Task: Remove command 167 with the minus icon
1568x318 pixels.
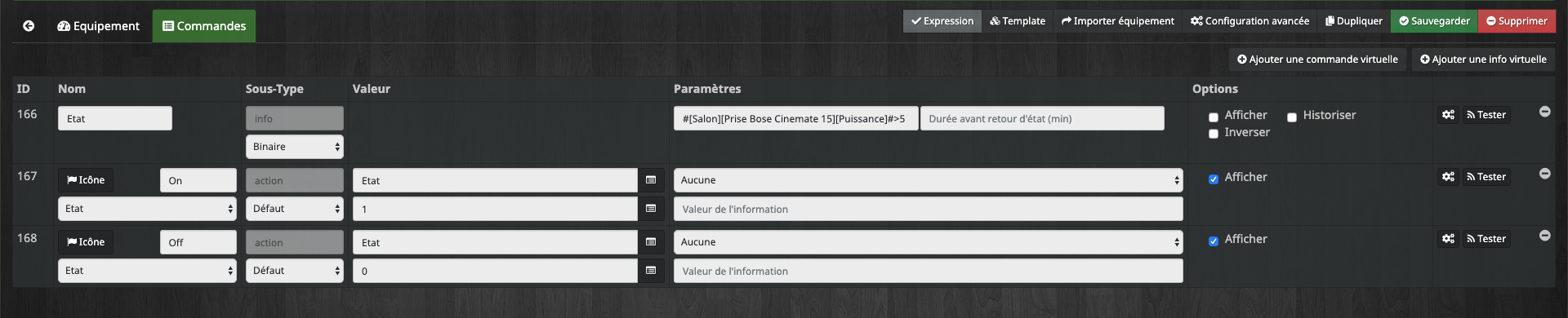Action: [x=1545, y=174]
